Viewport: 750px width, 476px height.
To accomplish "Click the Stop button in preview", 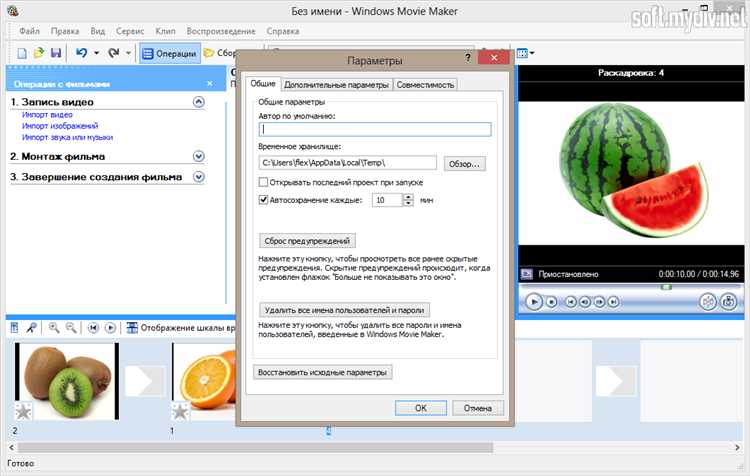I will 551,302.
